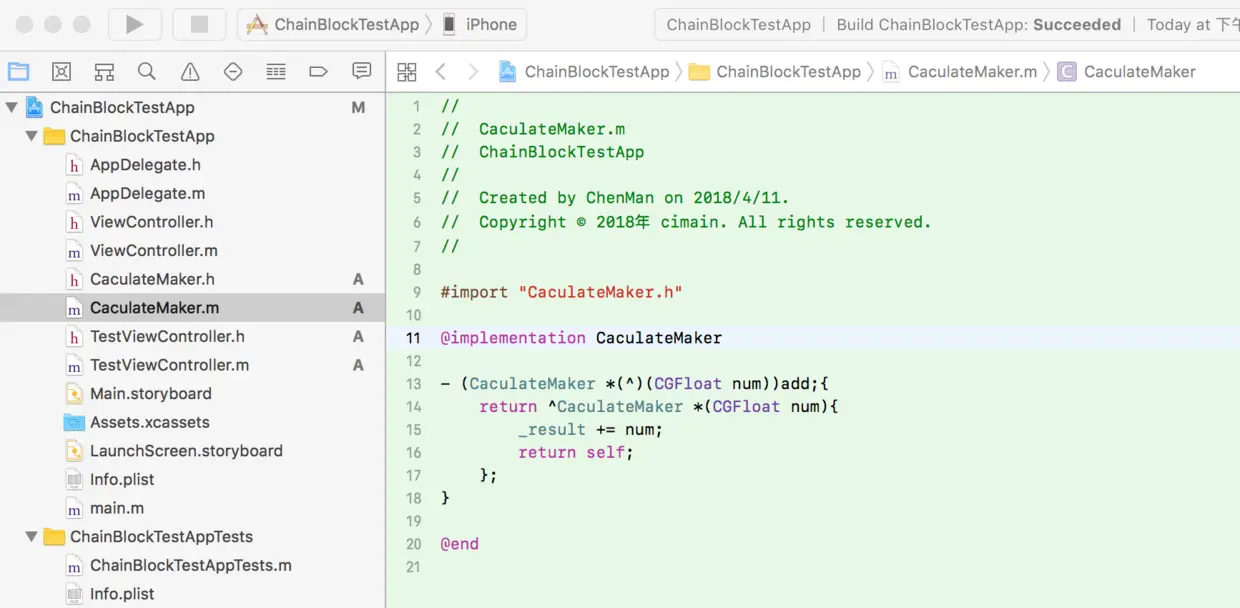Open the Source Control navigator
Viewport: 1240px width, 608px height.
(x=62, y=72)
